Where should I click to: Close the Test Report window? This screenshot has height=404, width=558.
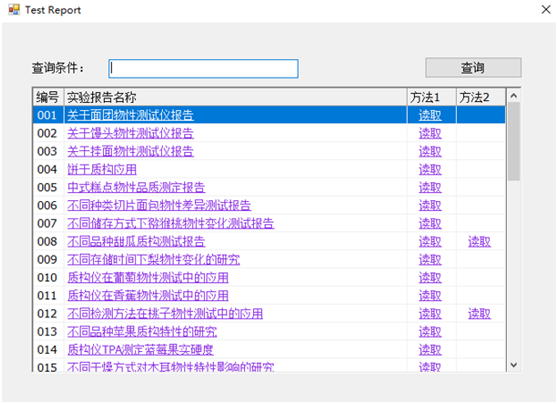click(546, 10)
